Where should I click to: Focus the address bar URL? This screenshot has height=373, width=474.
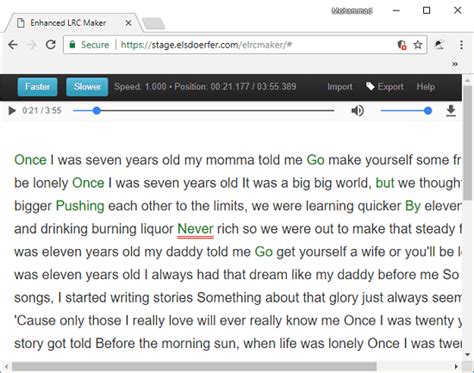point(206,45)
